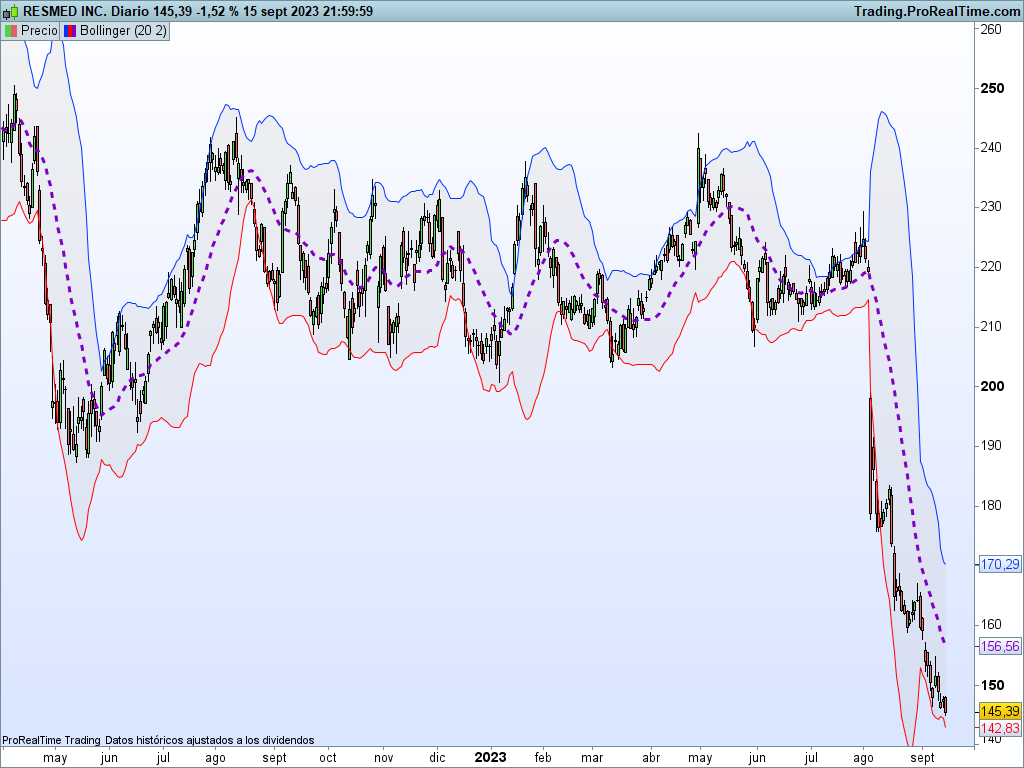
Task: Click the 'feb' month label on time axis
Action: 543,758
